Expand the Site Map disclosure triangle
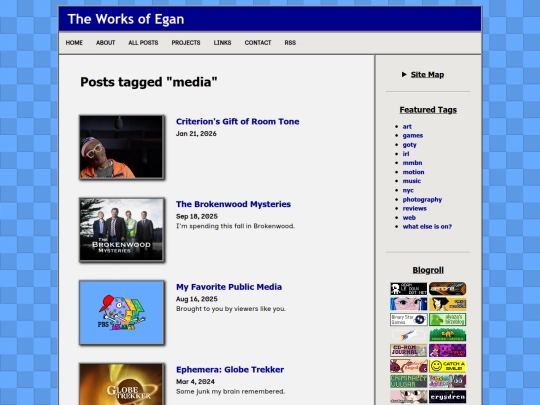The width and height of the screenshot is (540, 405). pos(404,74)
